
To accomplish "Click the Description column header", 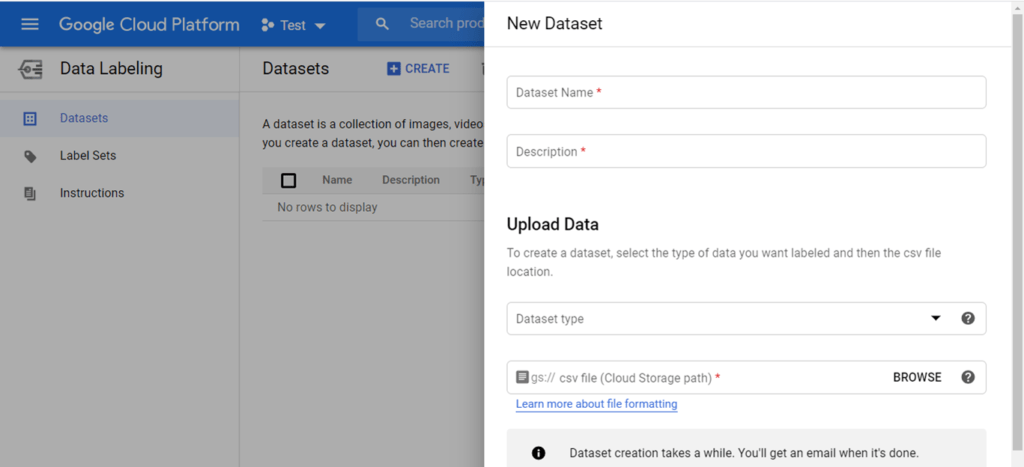I will point(411,180).
